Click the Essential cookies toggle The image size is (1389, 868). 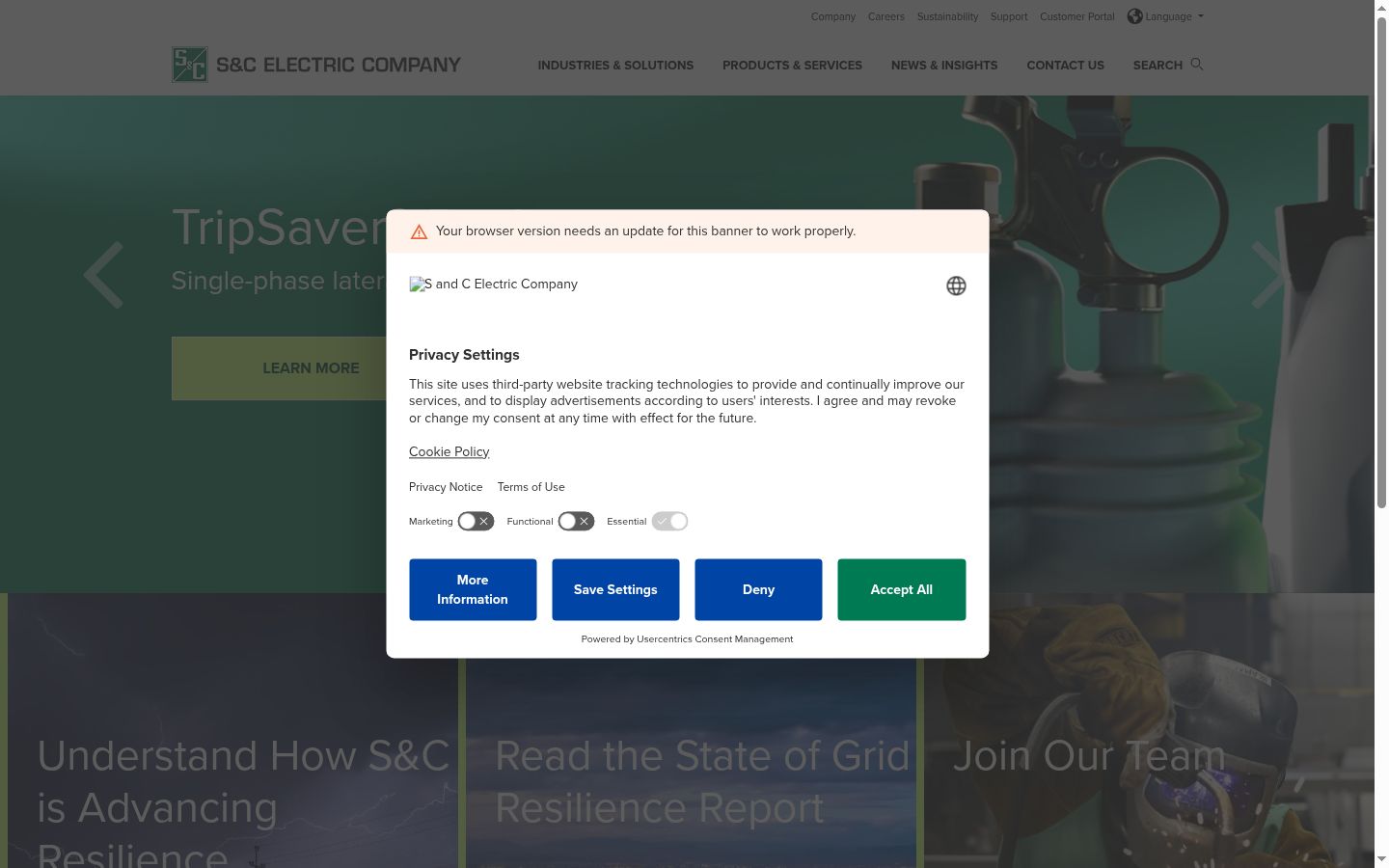coord(669,522)
